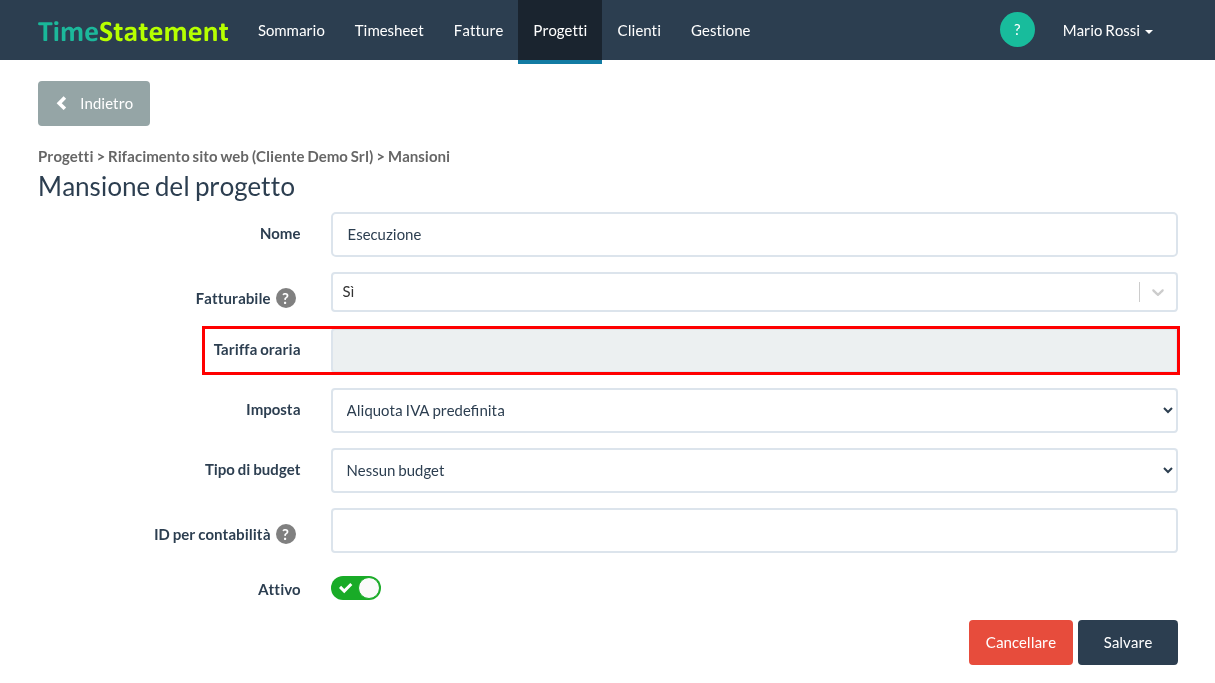The width and height of the screenshot is (1215, 683).
Task: Open the Rifacimento sito web breadcrumb
Action: [x=240, y=157]
